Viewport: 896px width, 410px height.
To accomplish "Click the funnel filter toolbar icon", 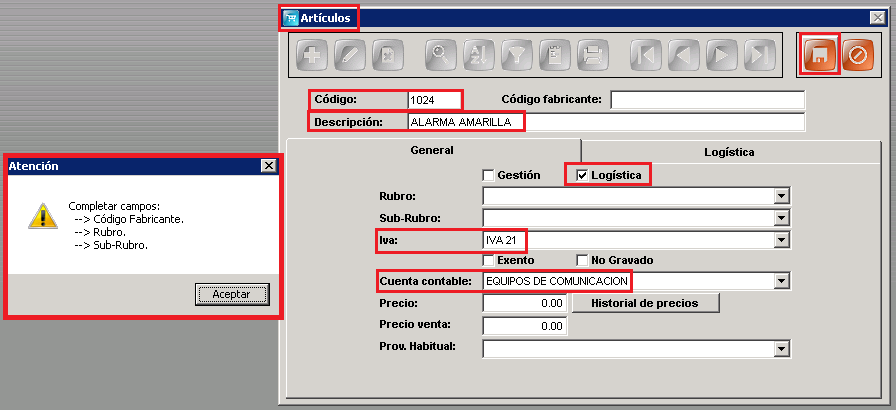I will [517, 55].
